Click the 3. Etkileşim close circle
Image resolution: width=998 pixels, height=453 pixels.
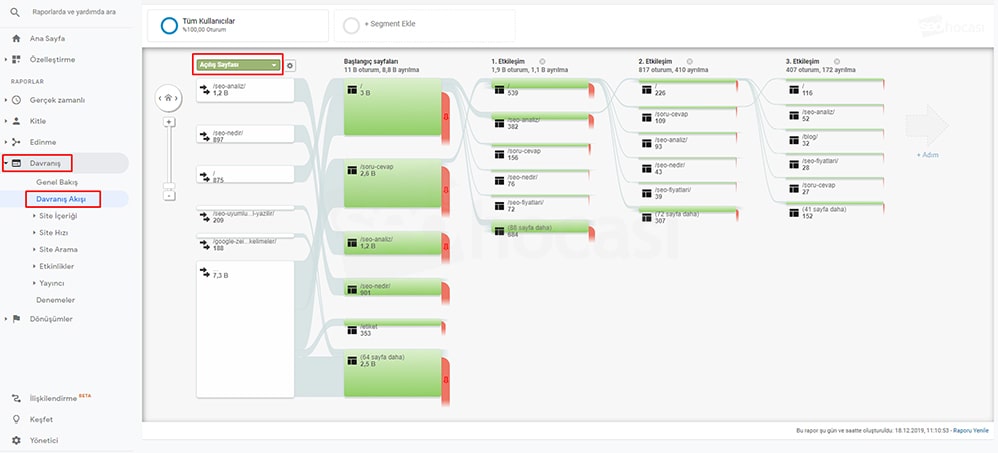(838, 61)
